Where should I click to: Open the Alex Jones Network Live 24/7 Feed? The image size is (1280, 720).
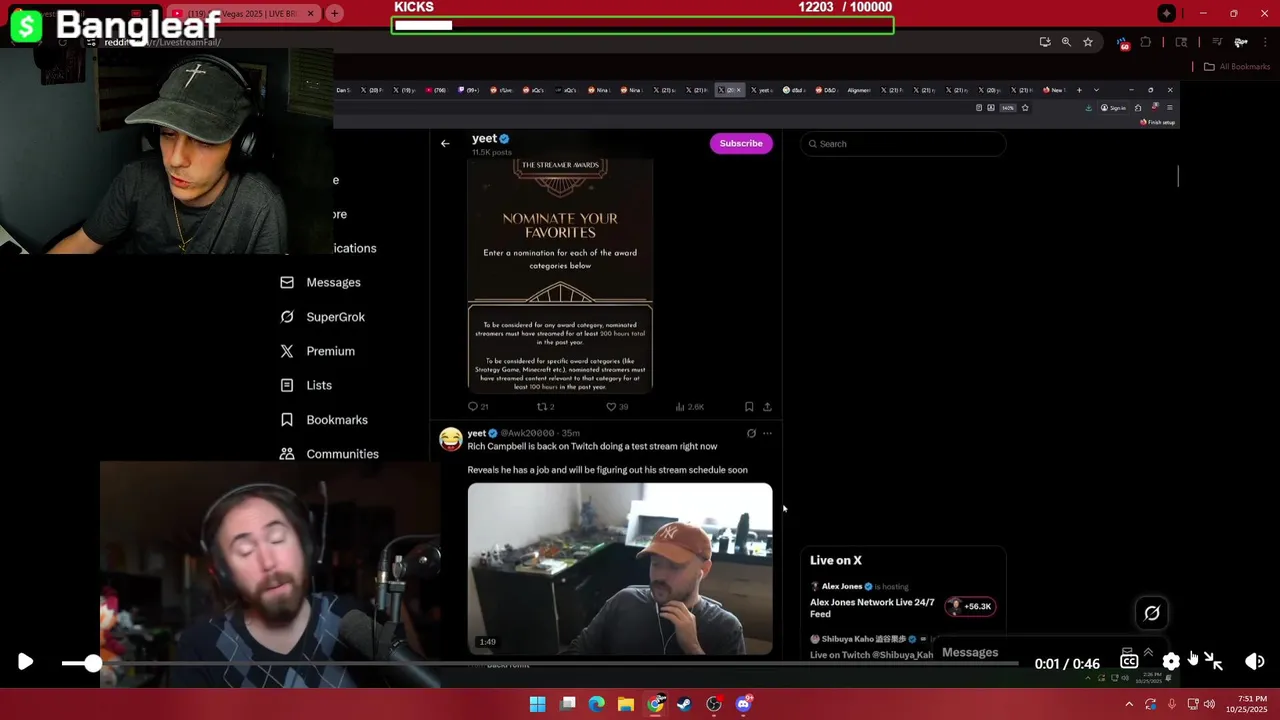click(872, 608)
